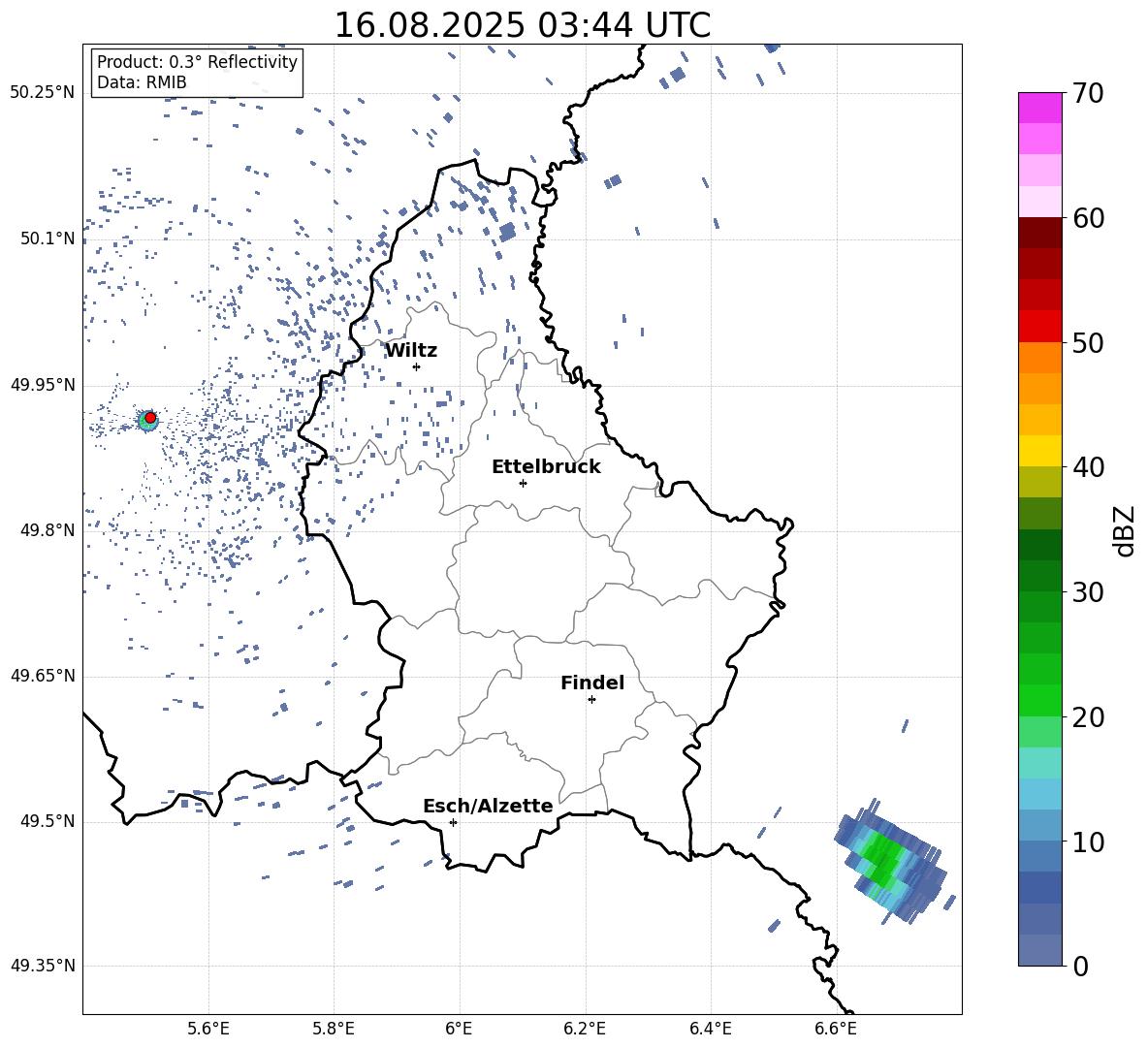Click the latitude label 50.1°N
Image resolution: width=1148 pixels, height=1048 pixels.
point(48,238)
